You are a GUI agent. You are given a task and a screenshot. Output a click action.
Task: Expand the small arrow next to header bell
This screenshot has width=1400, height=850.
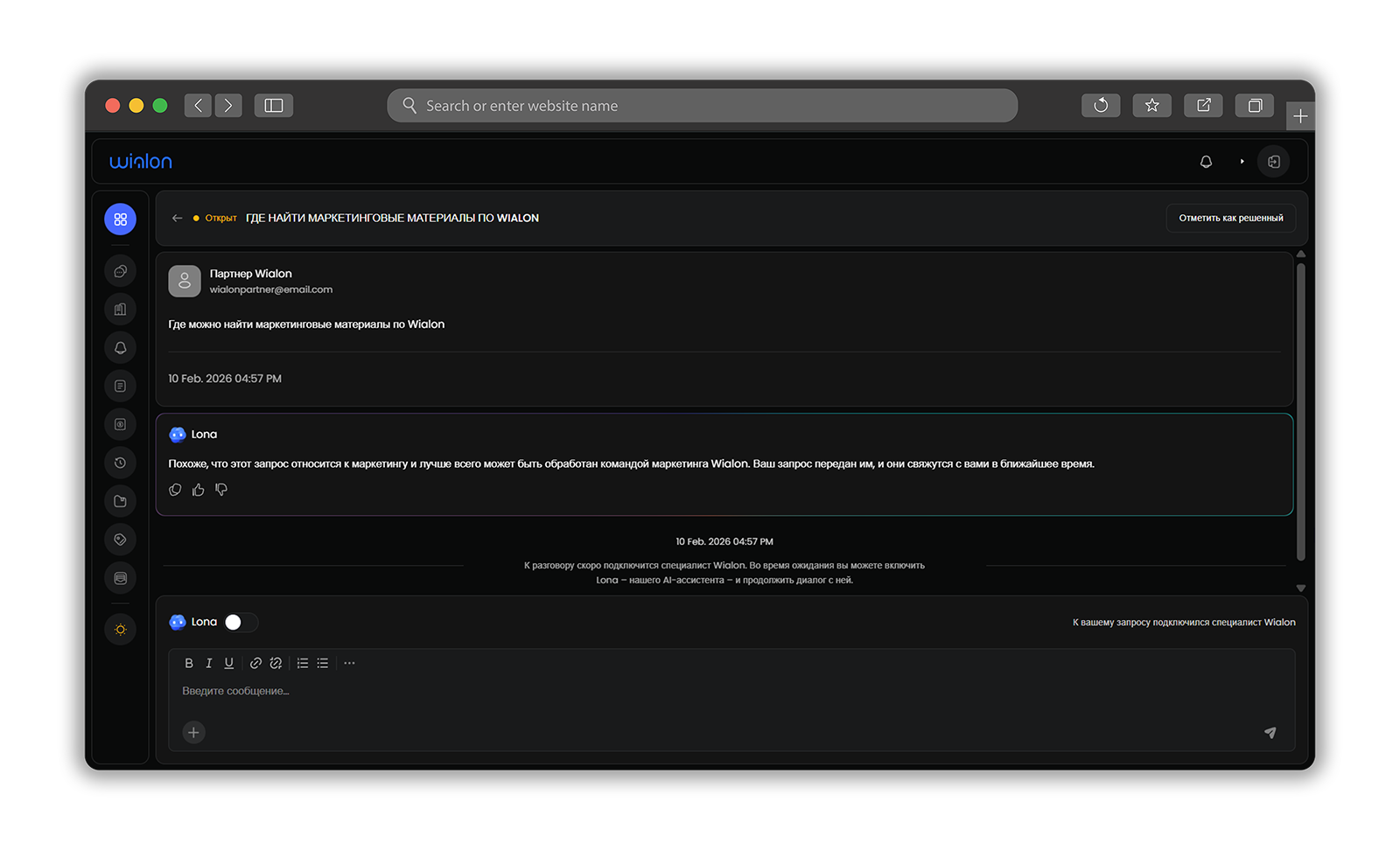coord(1242,162)
